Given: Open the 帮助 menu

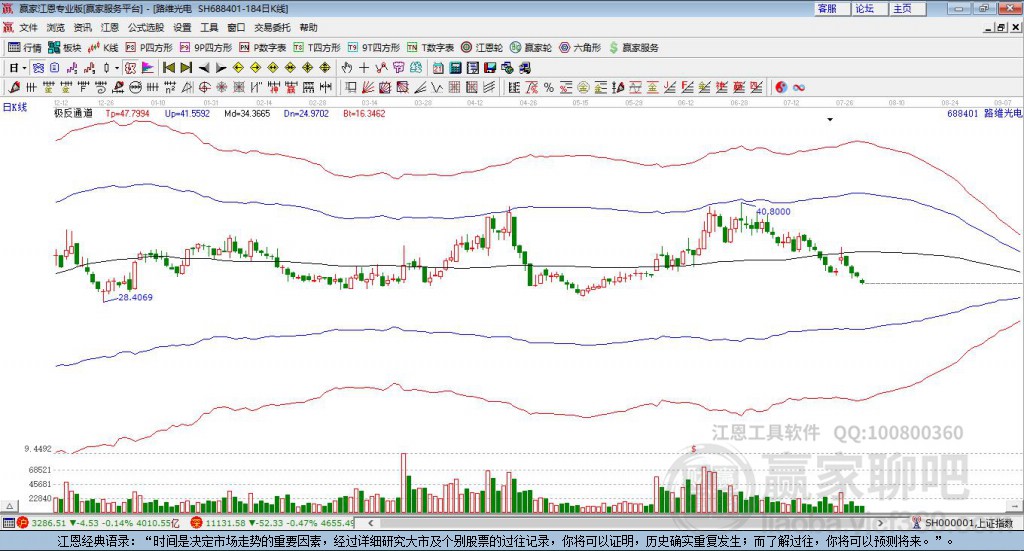Looking at the screenshot, I should [308, 27].
